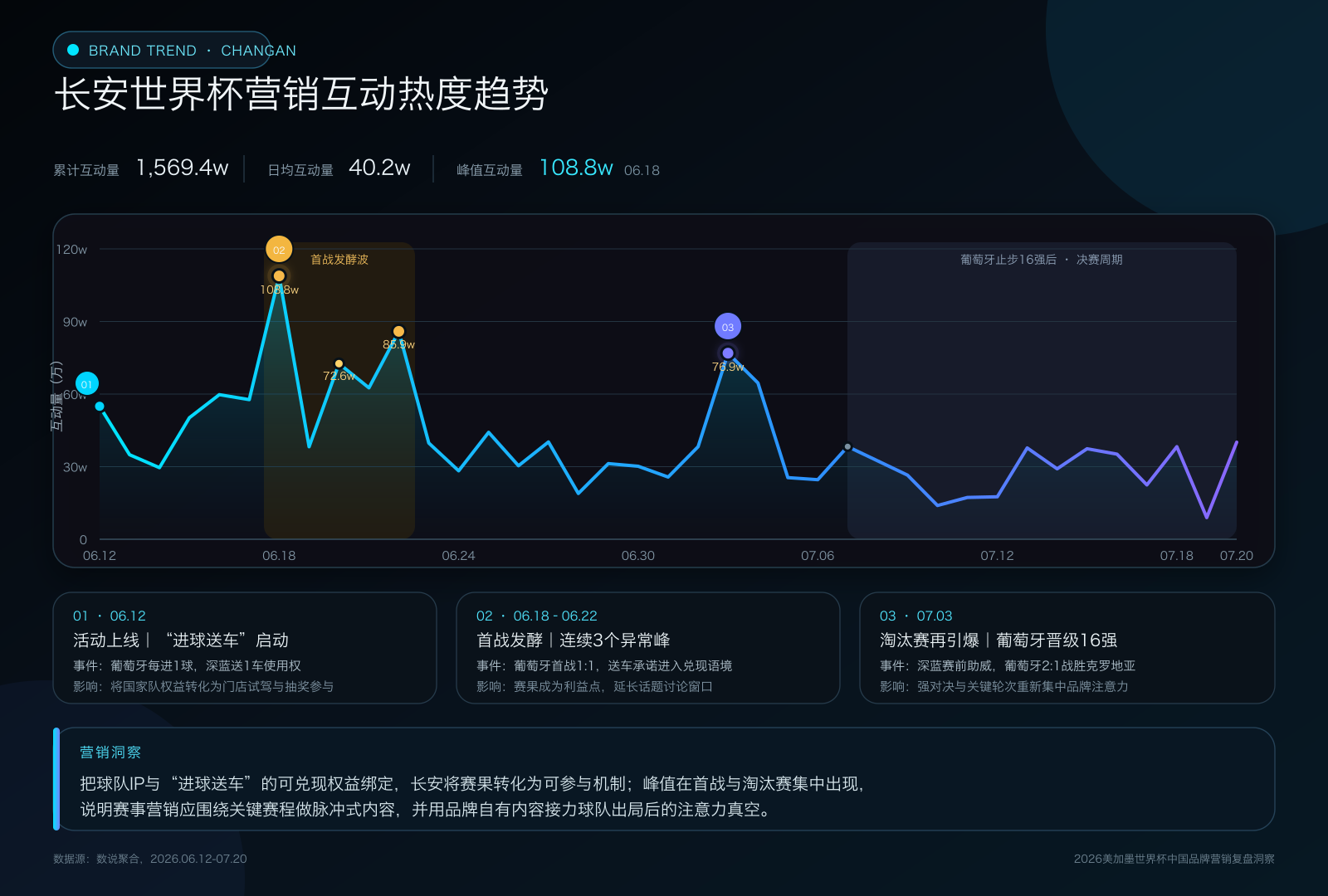Click the 首战发酵波 annotation label
Screen dimensions: 1328x896
tap(339, 260)
